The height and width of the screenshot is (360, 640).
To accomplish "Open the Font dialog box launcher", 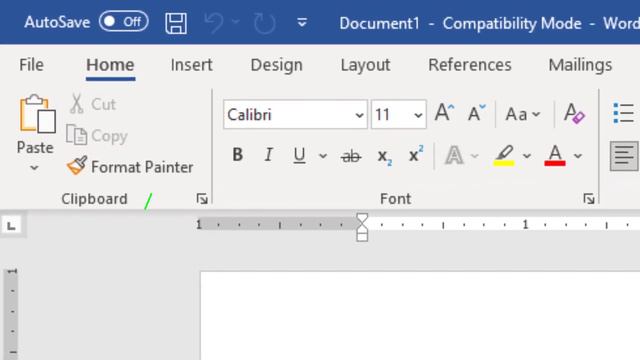I will click(589, 199).
